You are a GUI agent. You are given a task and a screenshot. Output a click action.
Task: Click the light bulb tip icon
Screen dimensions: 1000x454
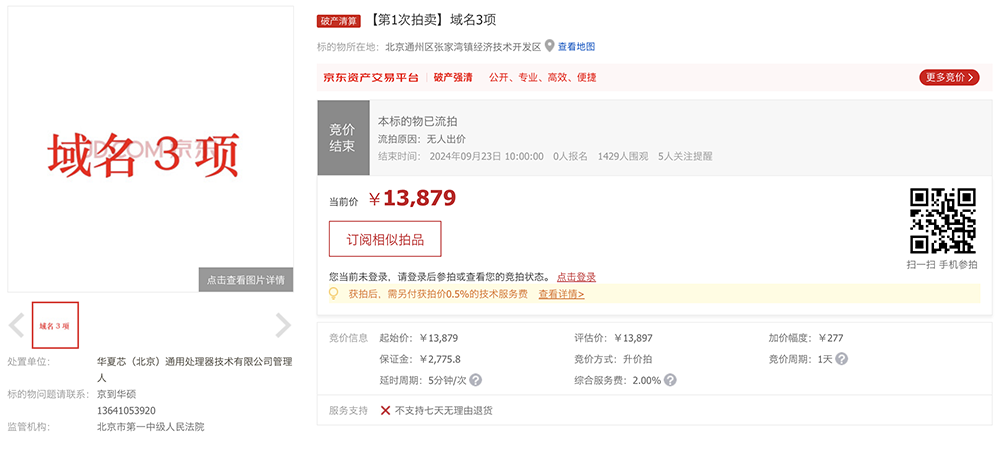(335, 294)
